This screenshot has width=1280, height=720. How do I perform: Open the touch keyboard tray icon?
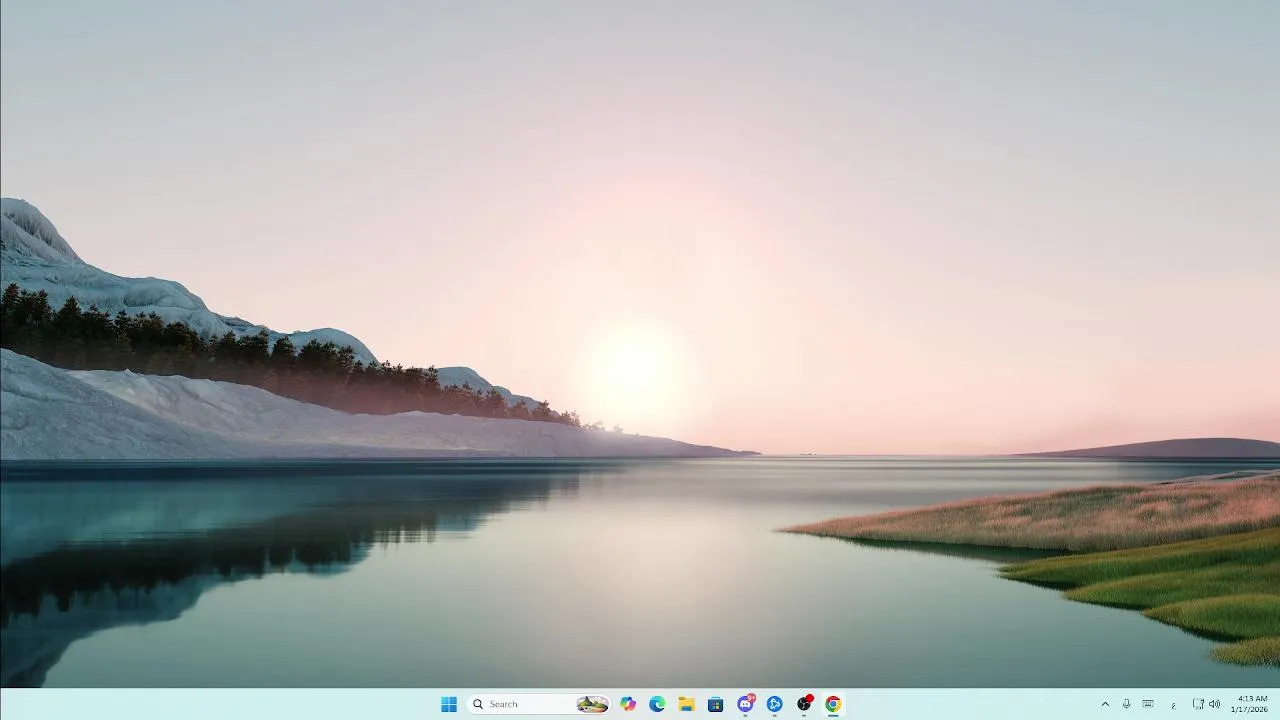[1148, 704]
